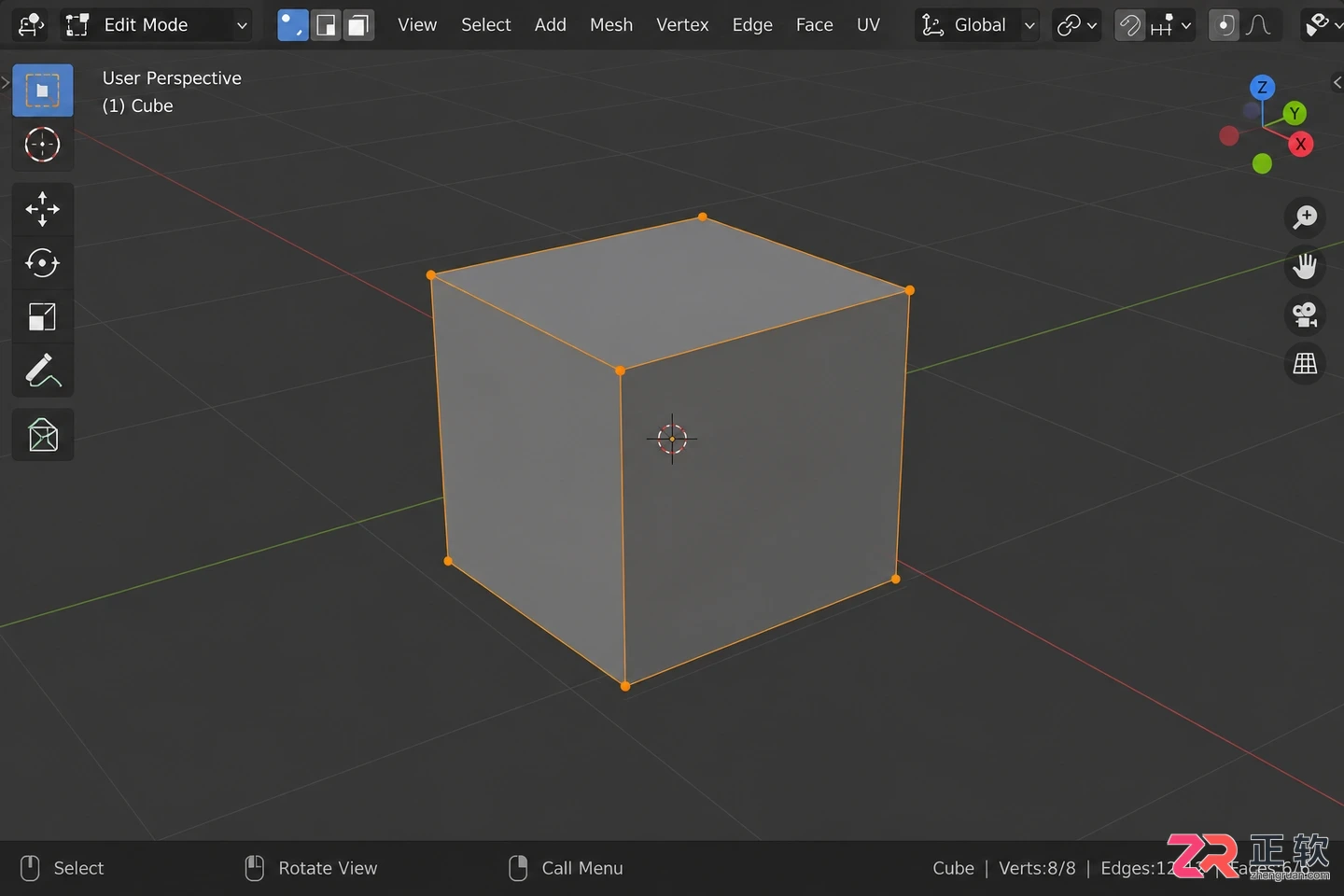Toggle the camera view icon
Image resolution: width=1344 pixels, height=896 pixels.
point(1305,315)
